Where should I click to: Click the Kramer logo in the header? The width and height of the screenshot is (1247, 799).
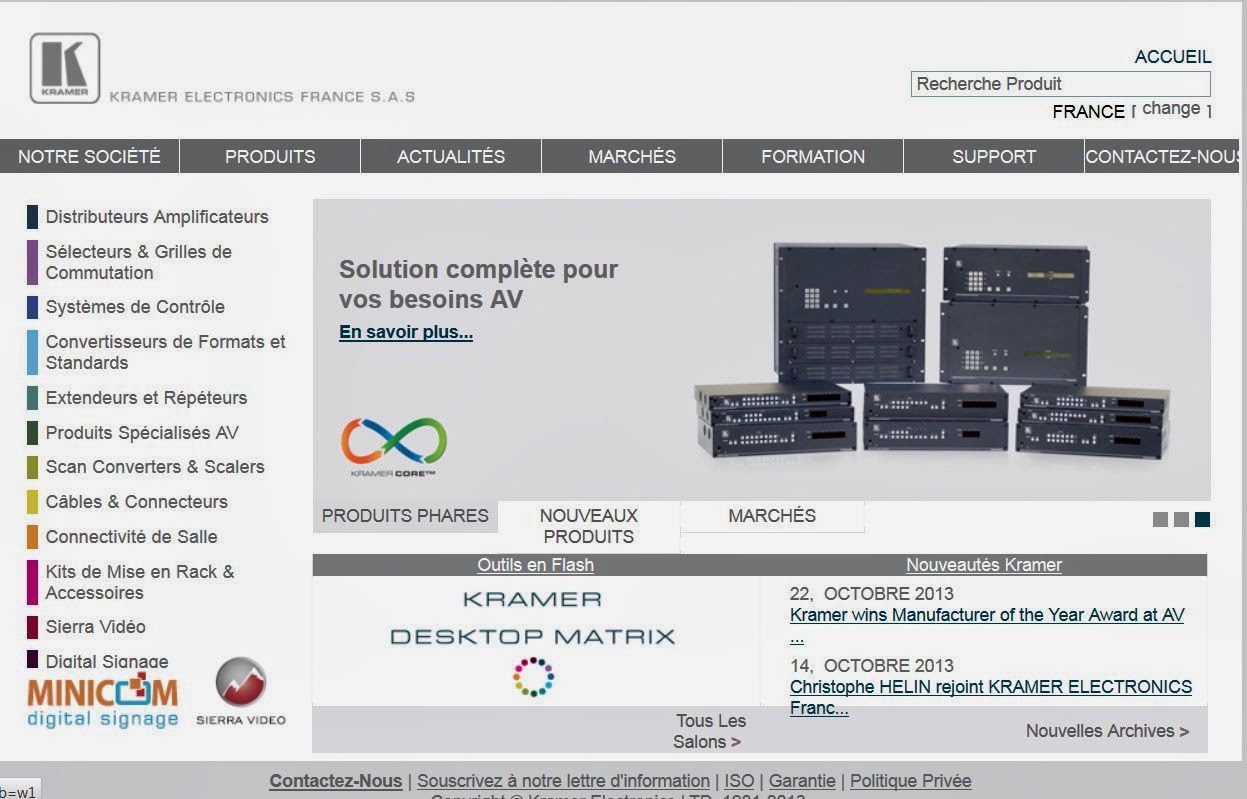click(x=65, y=68)
